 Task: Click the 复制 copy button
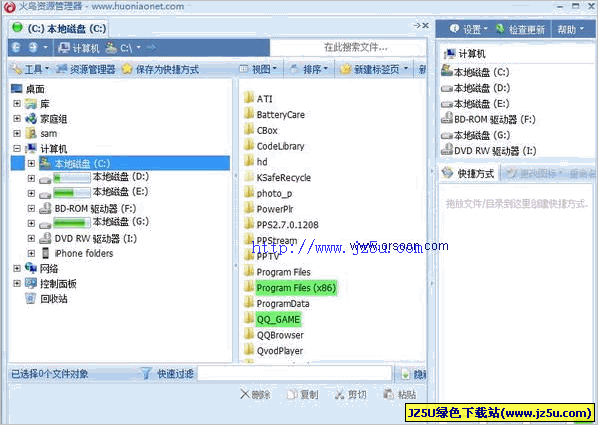tap(302, 394)
